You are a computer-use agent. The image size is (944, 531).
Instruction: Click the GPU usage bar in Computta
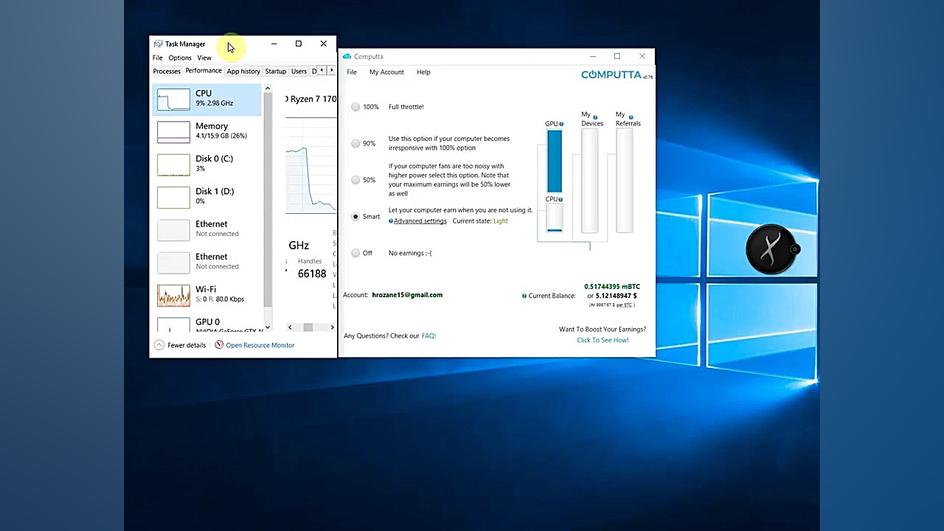point(554,161)
